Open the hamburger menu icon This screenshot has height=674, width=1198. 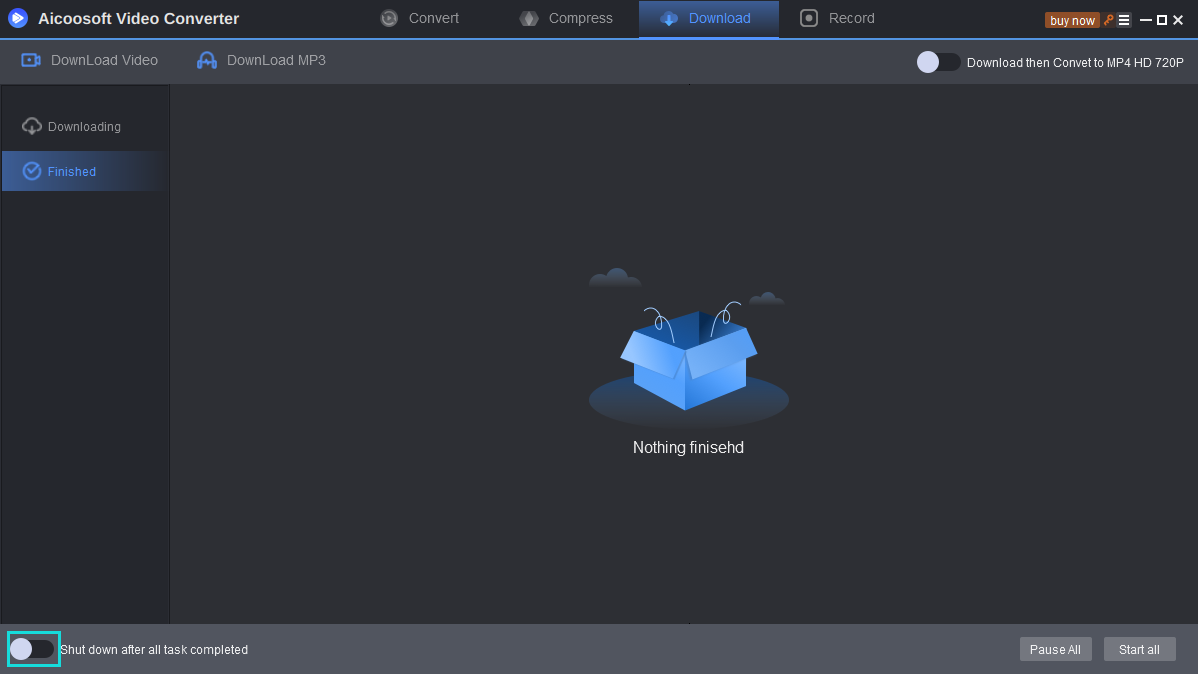point(1124,20)
